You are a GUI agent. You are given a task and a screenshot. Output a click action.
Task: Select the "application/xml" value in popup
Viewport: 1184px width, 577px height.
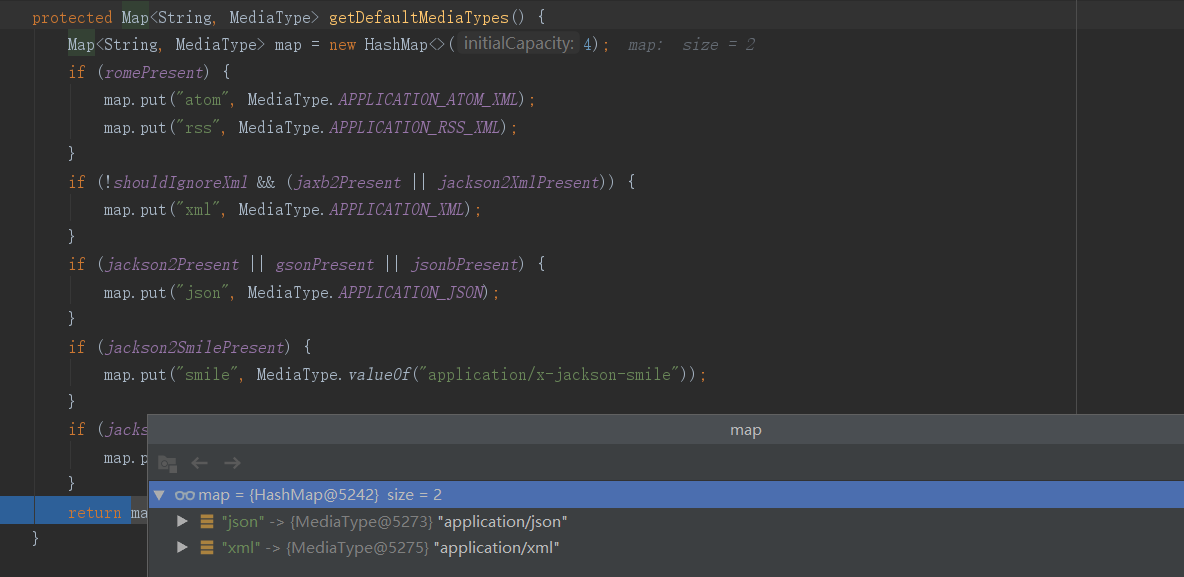[x=496, y=548]
